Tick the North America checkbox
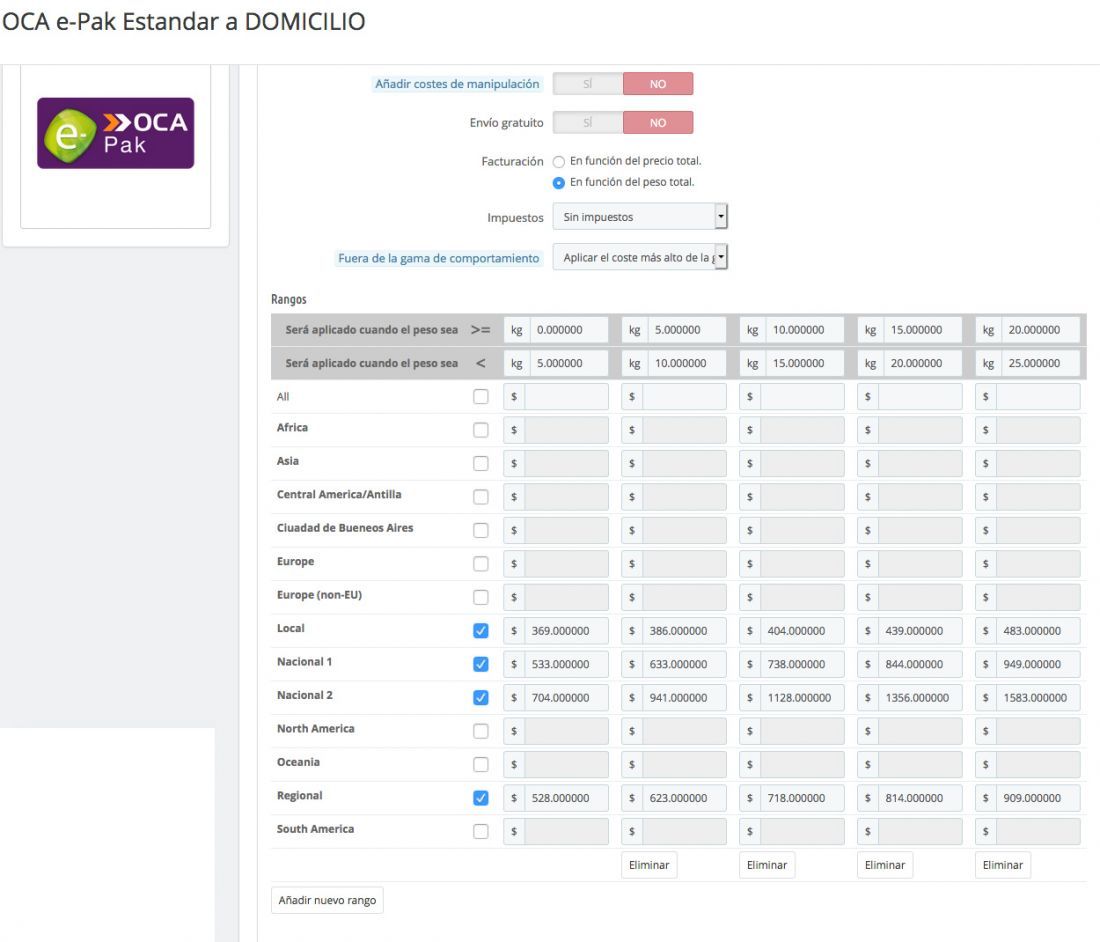Screen dimensions: 1100x942 (x=481, y=731)
